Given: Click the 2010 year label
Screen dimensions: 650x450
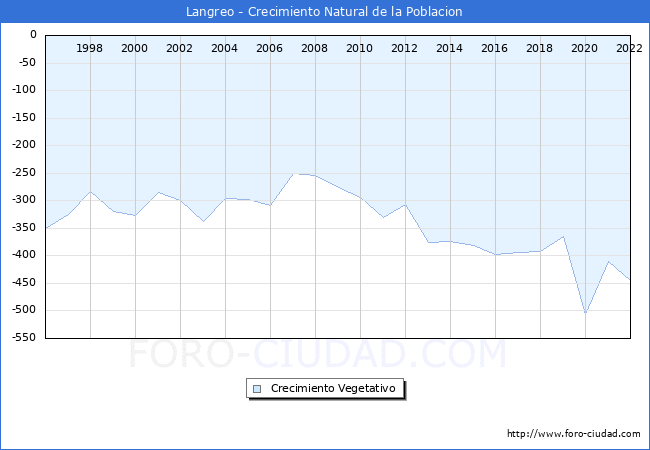Looking at the screenshot, I should coord(359,48).
